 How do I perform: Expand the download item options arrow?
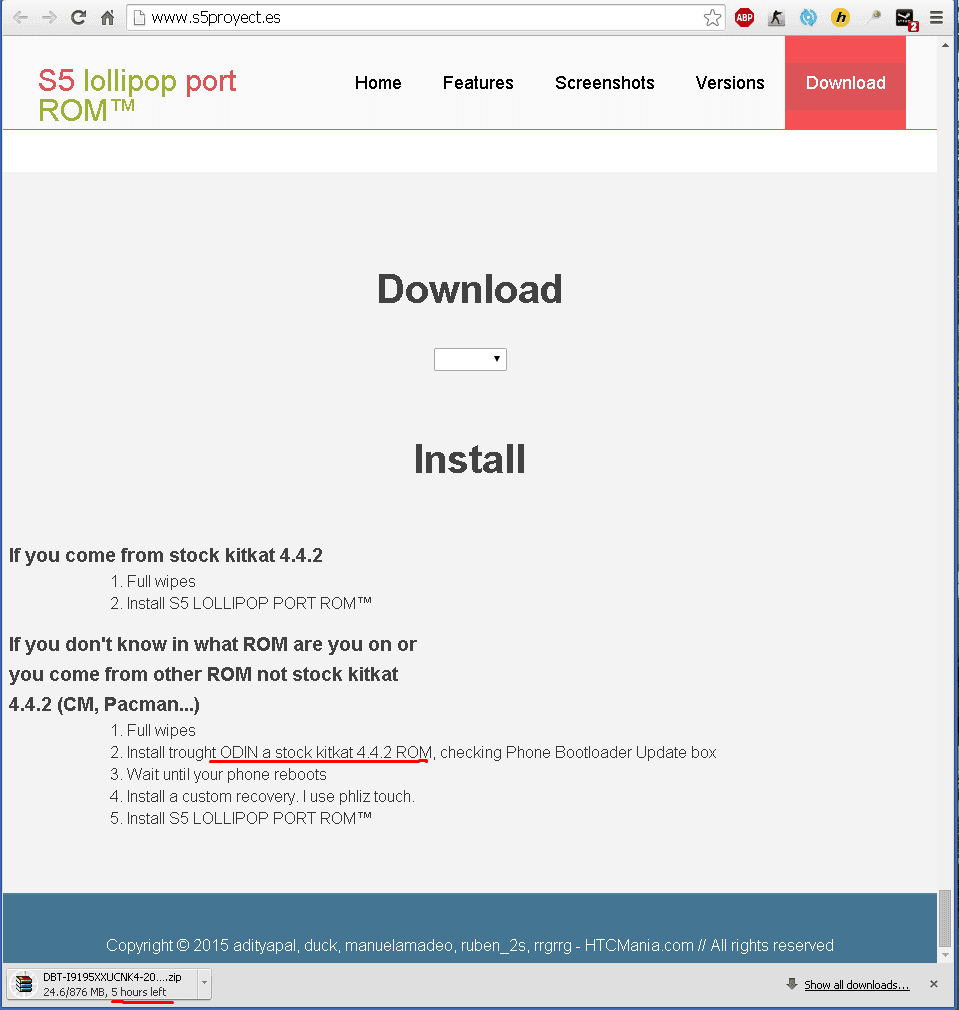coord(204,983)
